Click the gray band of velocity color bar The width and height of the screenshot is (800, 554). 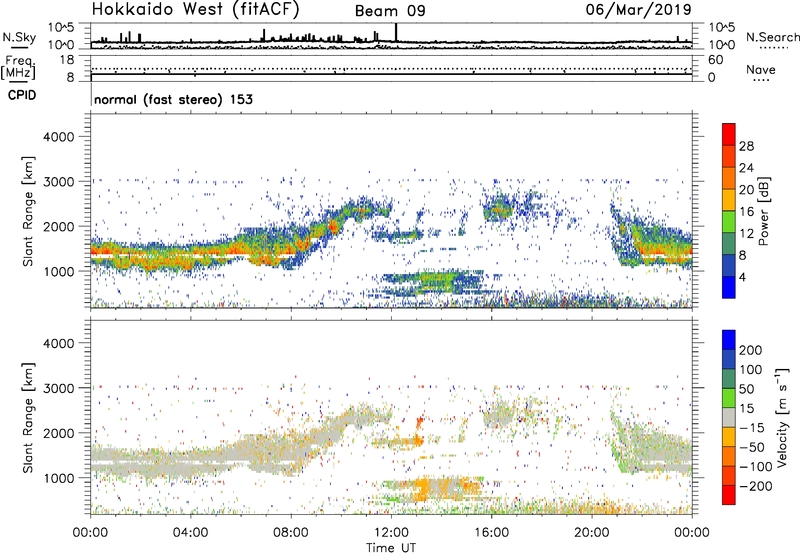(729, 417)
